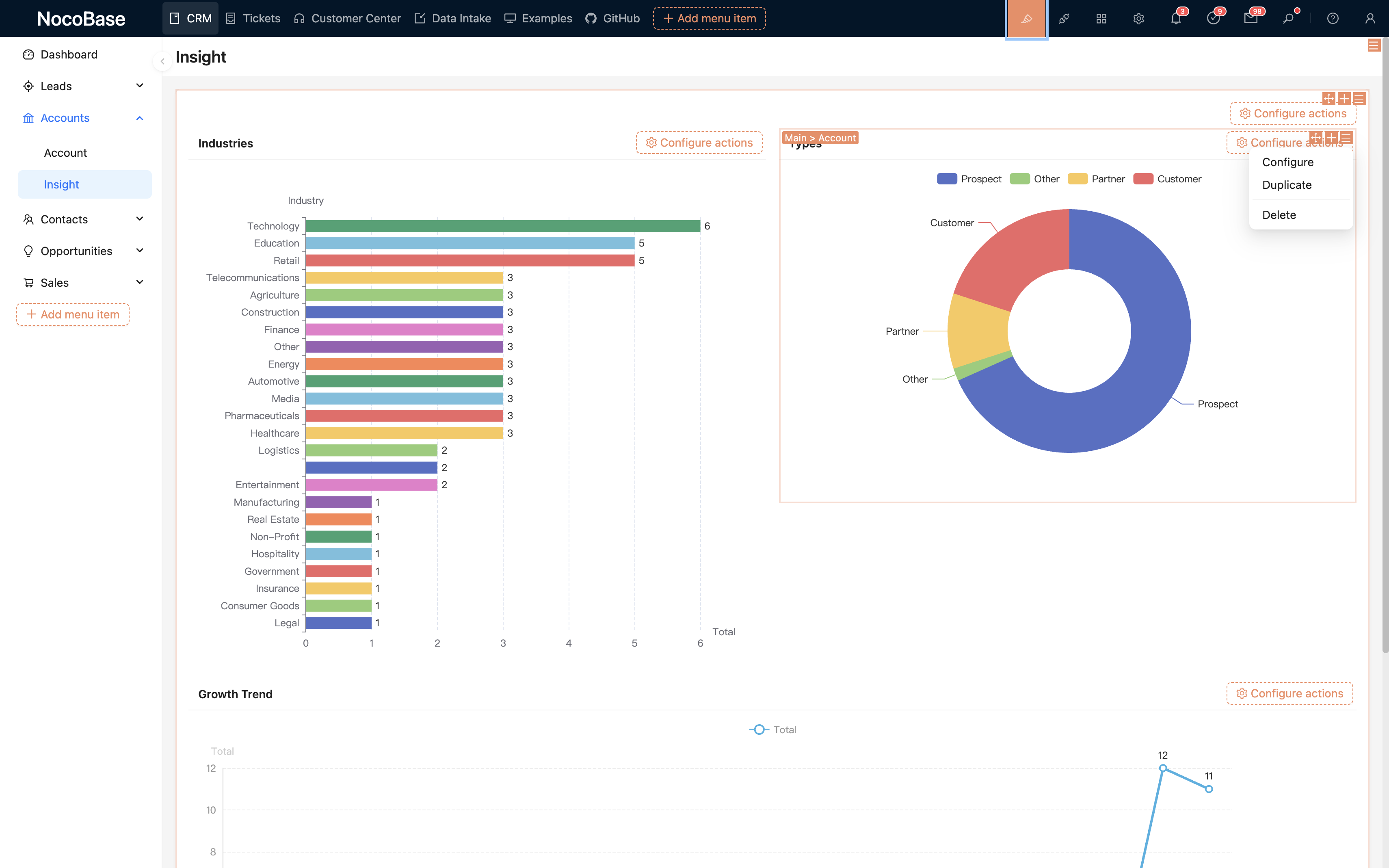The height and width of the screenshot is (868, 1389).
Task: Open the mail inbox icon with 98 badge
Action: point(1250,18)
